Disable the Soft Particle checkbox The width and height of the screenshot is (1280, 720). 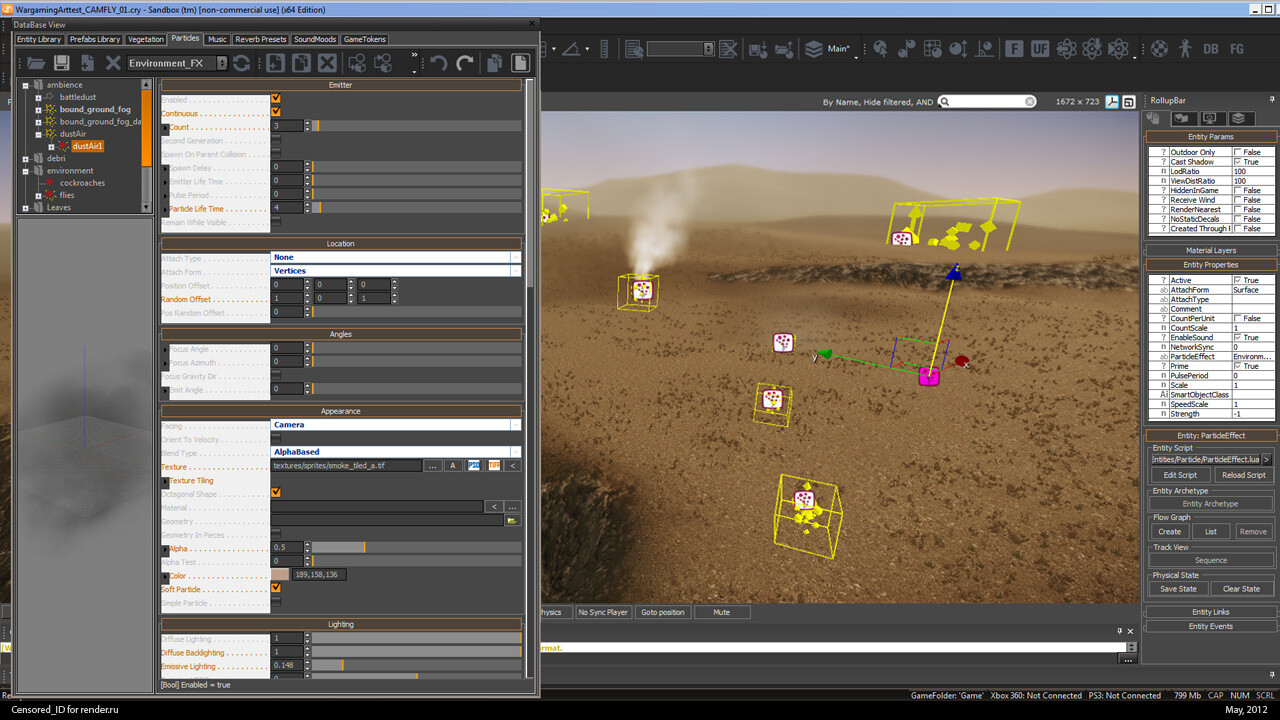click(276, 588)
